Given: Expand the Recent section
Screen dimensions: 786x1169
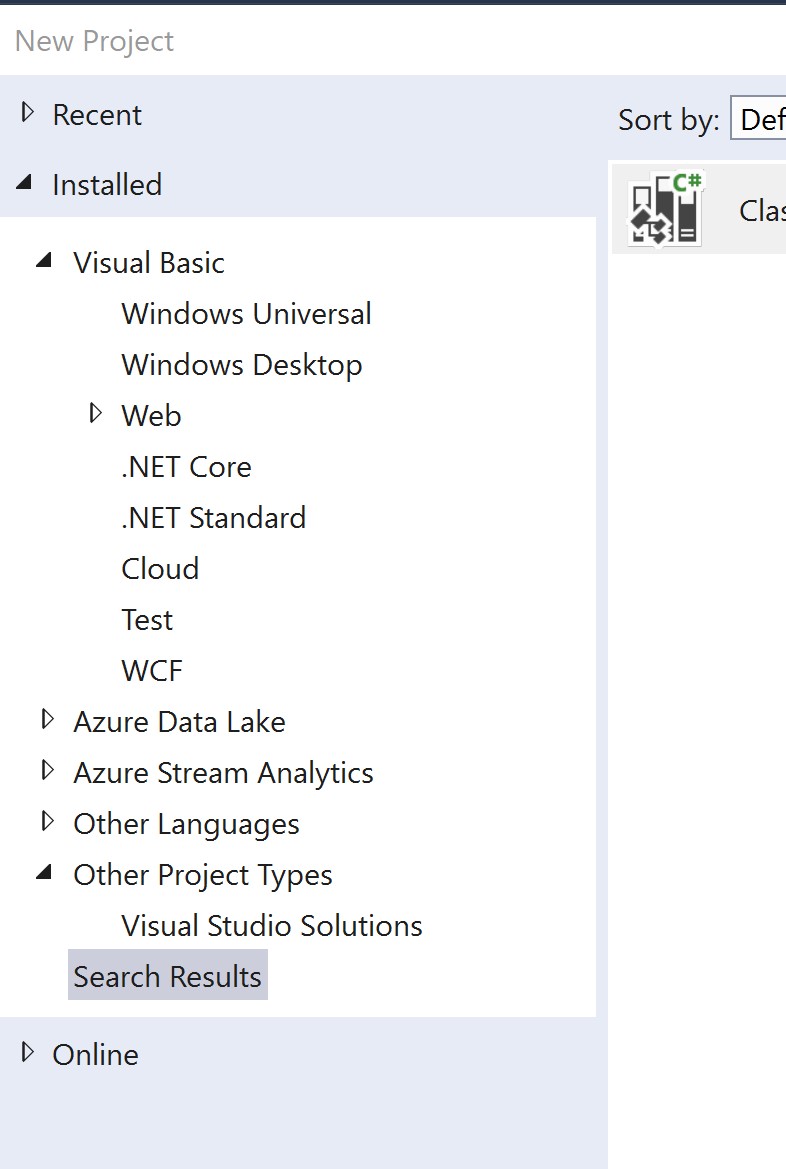Looking at the screenshot, I should pyautogui.click(x=26, y=113).
